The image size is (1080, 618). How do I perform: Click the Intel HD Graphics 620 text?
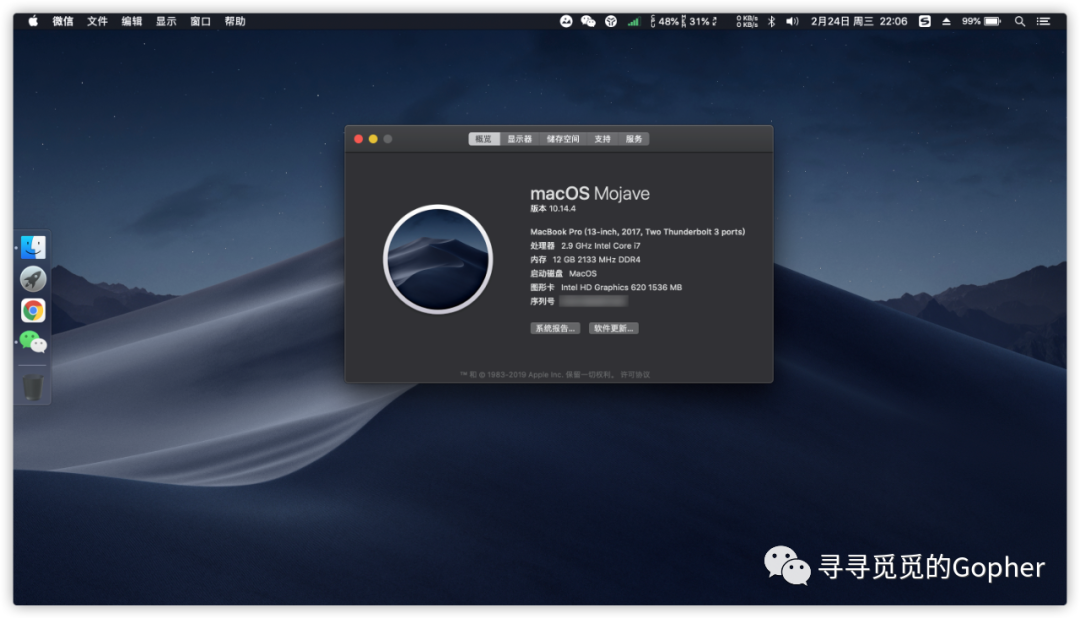[621, 287]
